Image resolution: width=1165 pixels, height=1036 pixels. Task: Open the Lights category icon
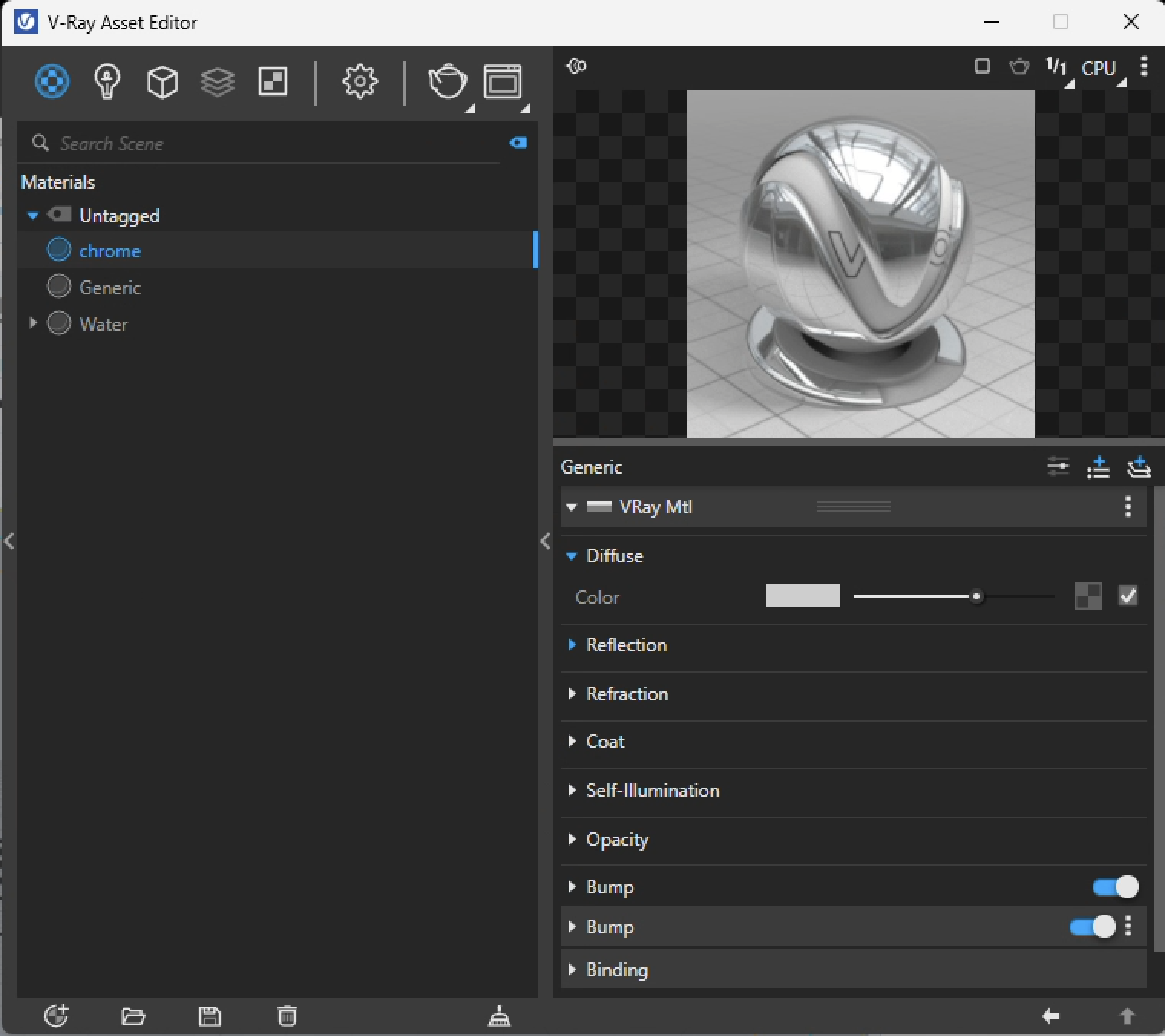[x=107, y=81]
